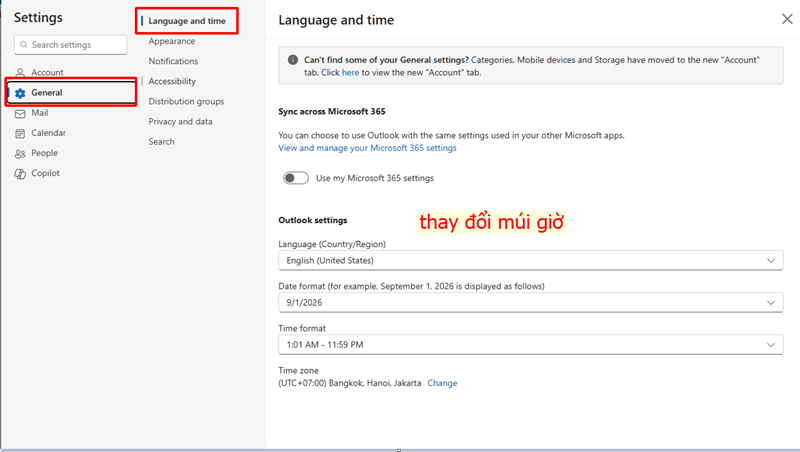Click the search magnifier icon in Settings
The width and height of the screenshot is (800, 452).
pos(24,45)
